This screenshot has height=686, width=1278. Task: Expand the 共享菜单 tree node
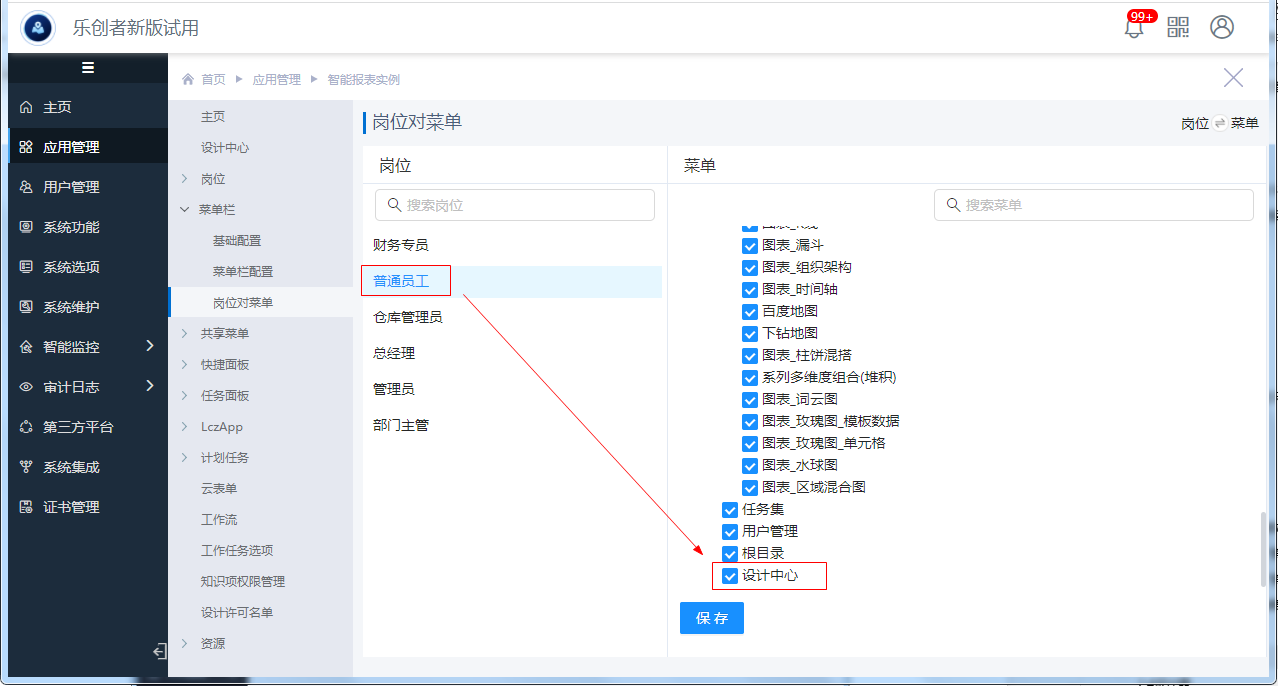[x=184, y=334]
